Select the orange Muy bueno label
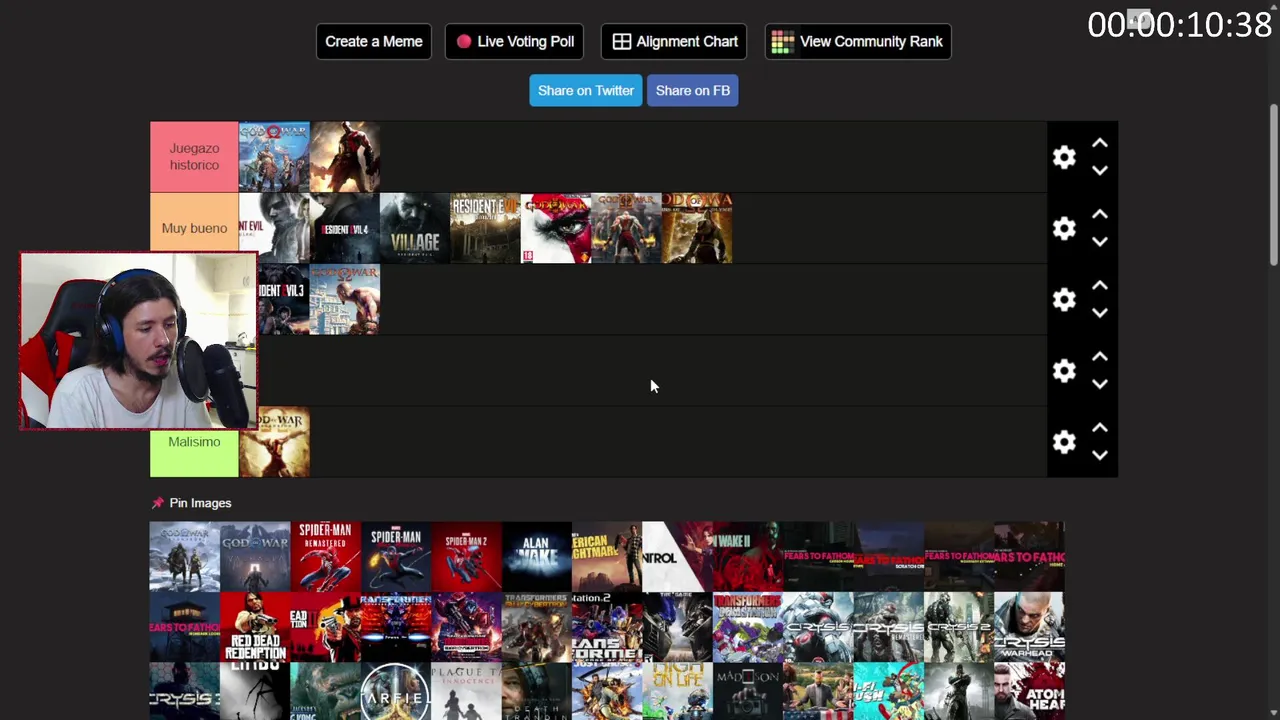Viewport: 1280px width, 720px height. 194,228
